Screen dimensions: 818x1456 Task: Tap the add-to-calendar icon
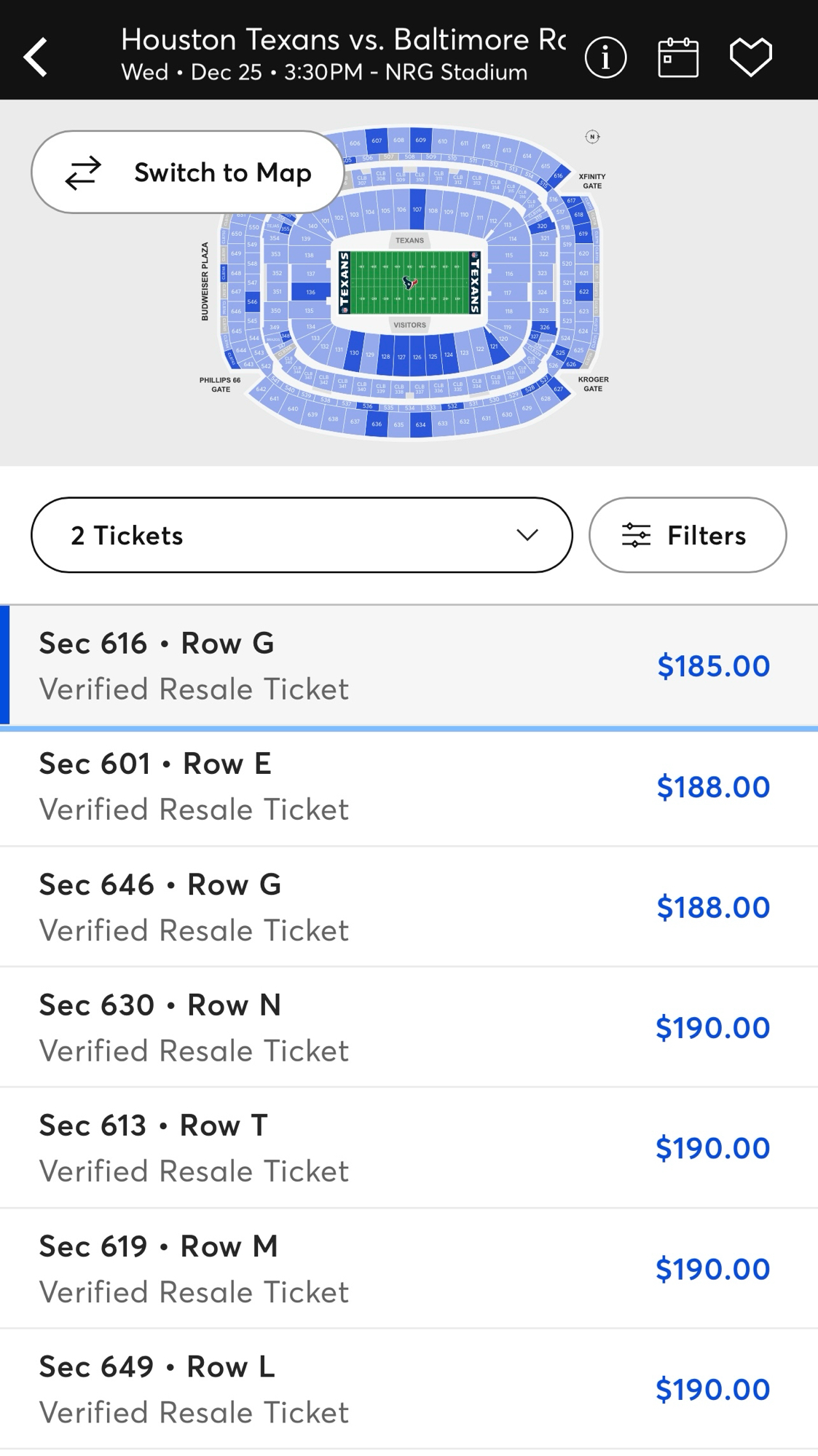(x=678, y=57)
